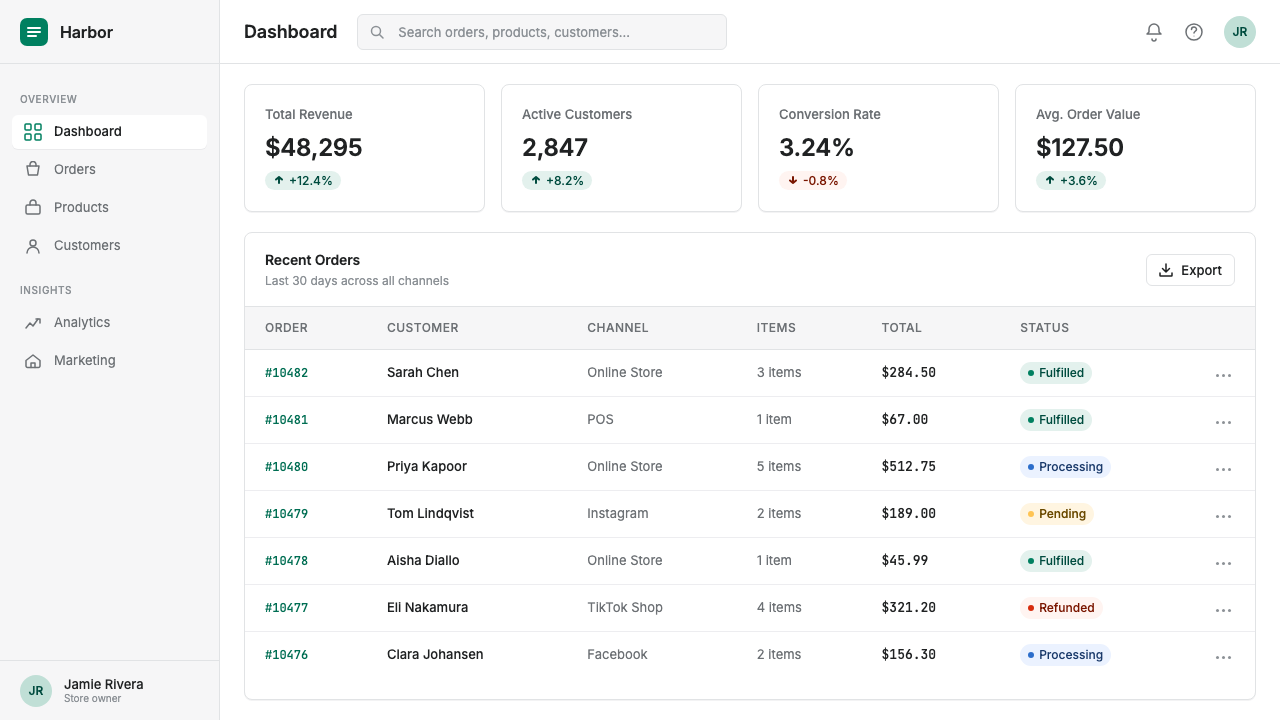The height and width of the screenshot is (720, 1280).
Task: Click Jamie Rivera's avatar in sidebar footer
Action: (x=36, y=691)
